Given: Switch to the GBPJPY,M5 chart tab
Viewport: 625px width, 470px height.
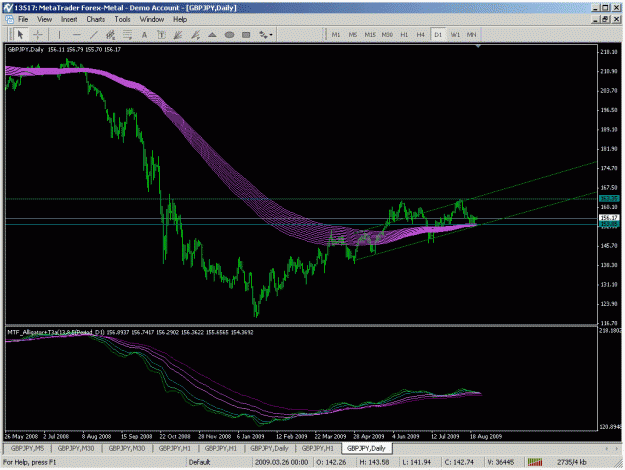Looking at the screenshot, I should click(x=28, y=448).
